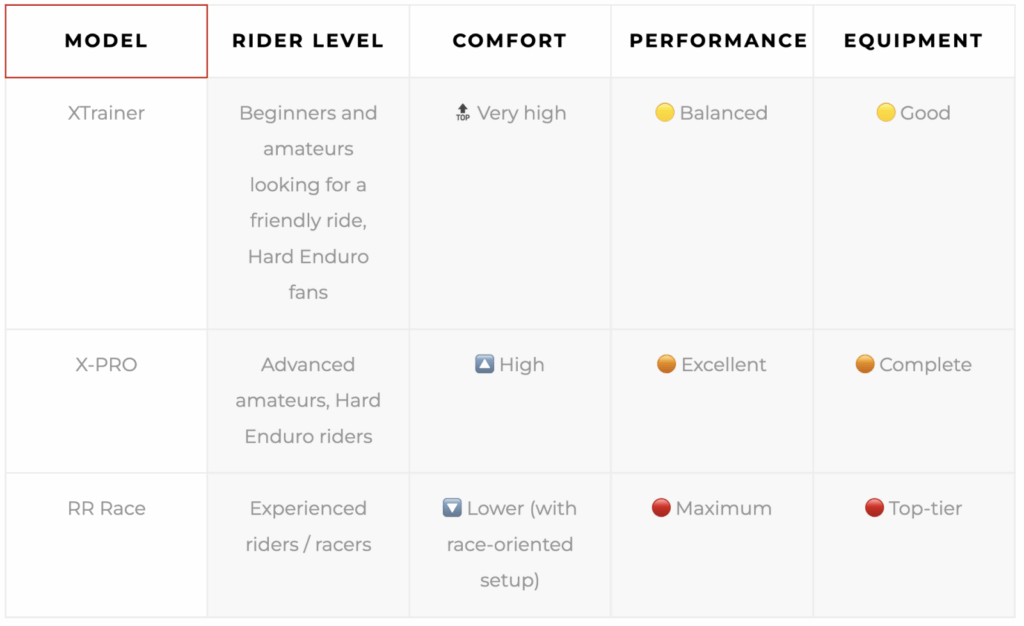Click the red circle next to Top-tier

click(x=874, y=507)
